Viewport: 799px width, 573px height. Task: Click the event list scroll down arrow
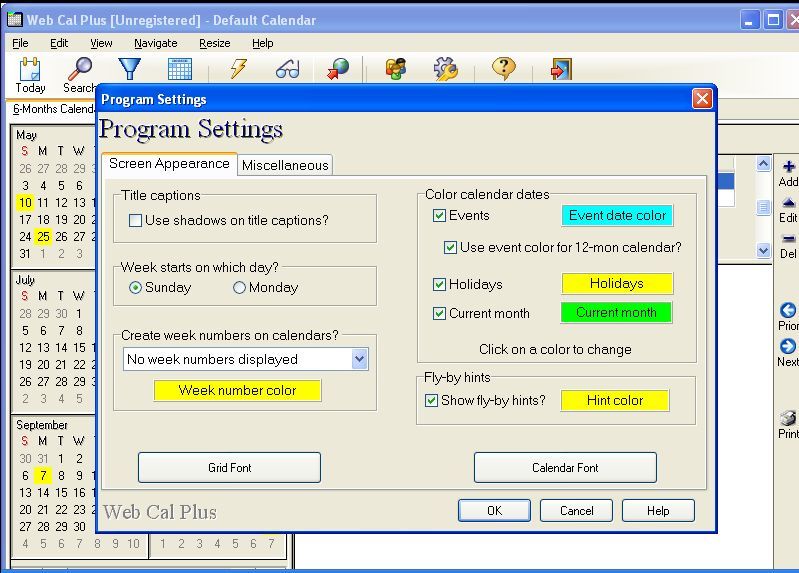763,250
